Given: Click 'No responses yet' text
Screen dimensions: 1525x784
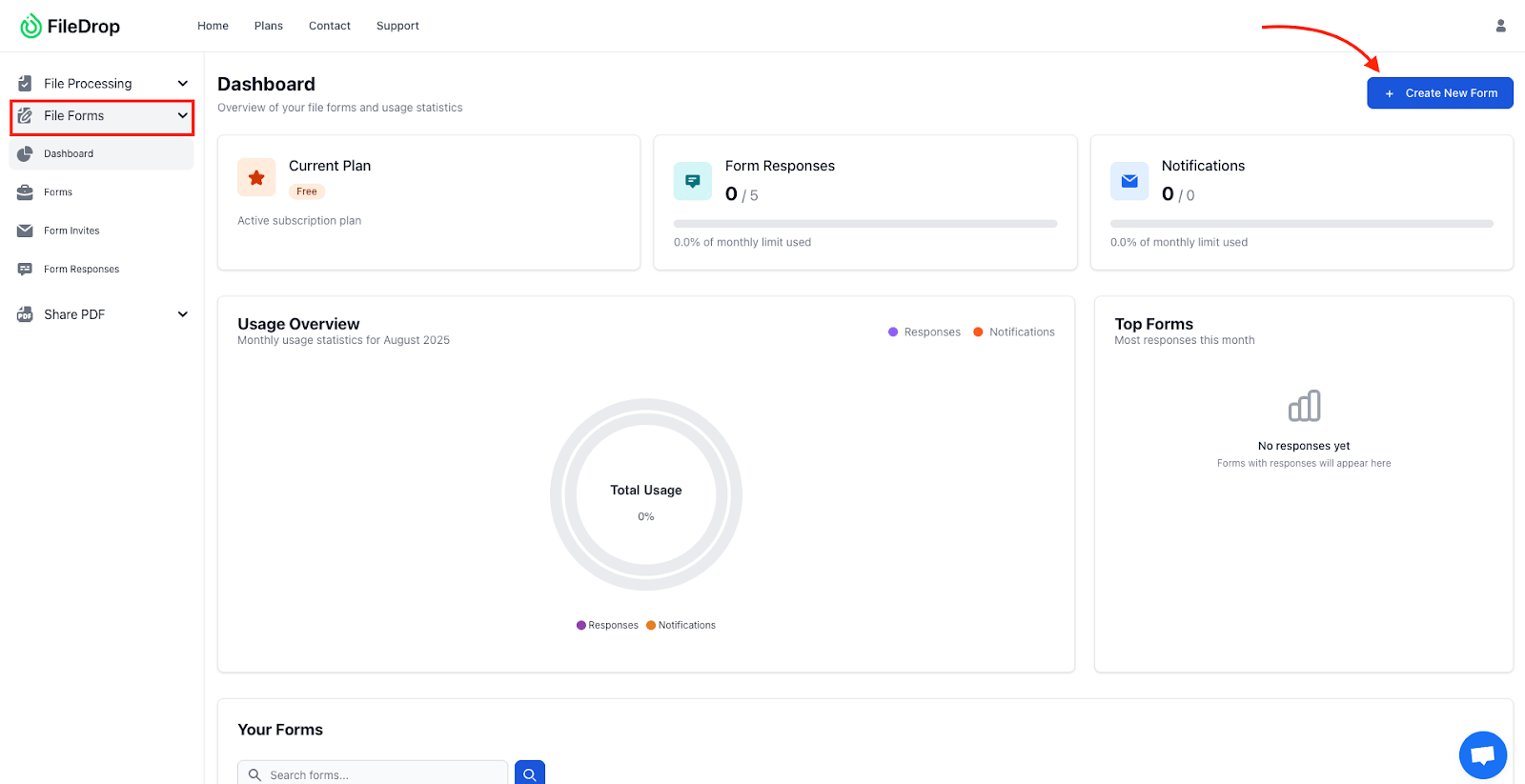Looking at the screenshot, I should [x=1304, y=446].
